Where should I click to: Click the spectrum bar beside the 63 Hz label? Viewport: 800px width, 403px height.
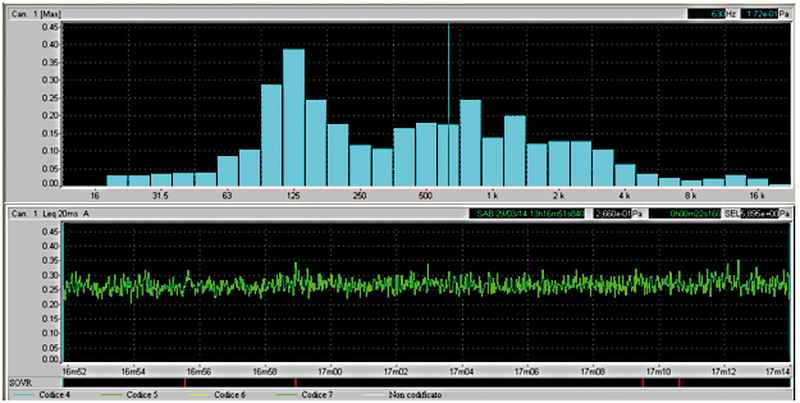[228, 171]
